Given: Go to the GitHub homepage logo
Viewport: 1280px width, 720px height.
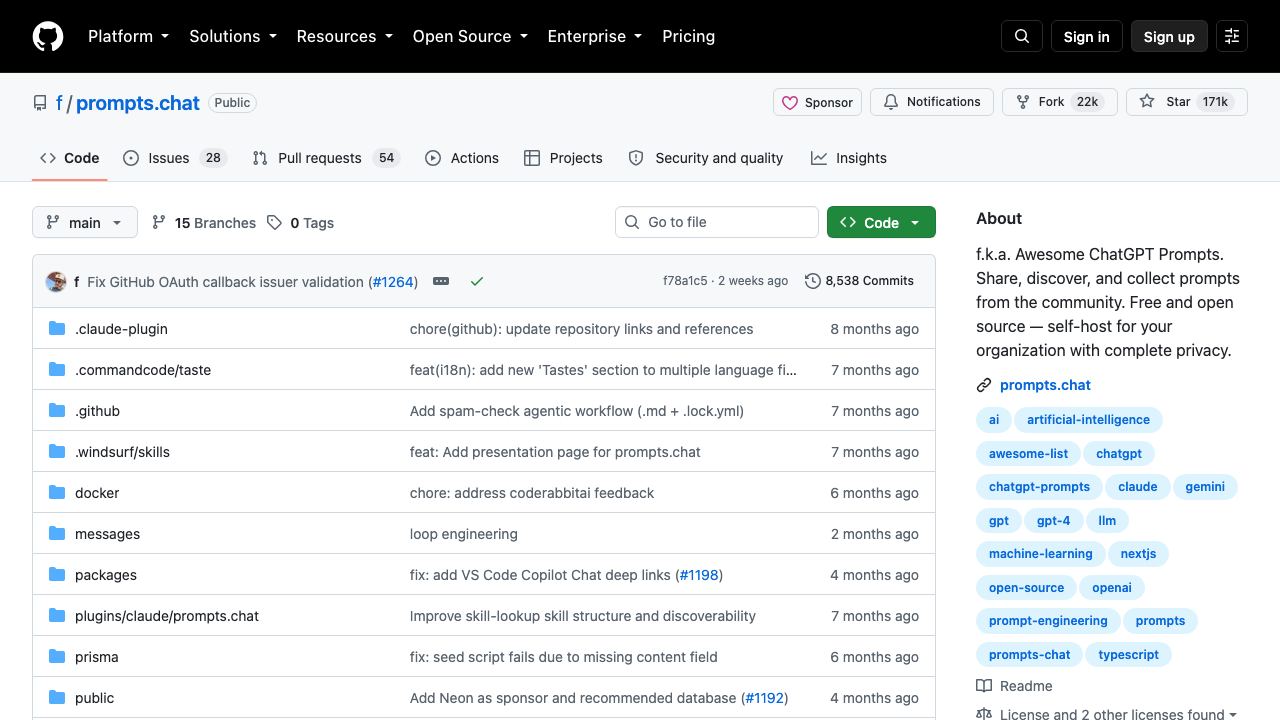Looking at the screenshot, I should [48, 36].
